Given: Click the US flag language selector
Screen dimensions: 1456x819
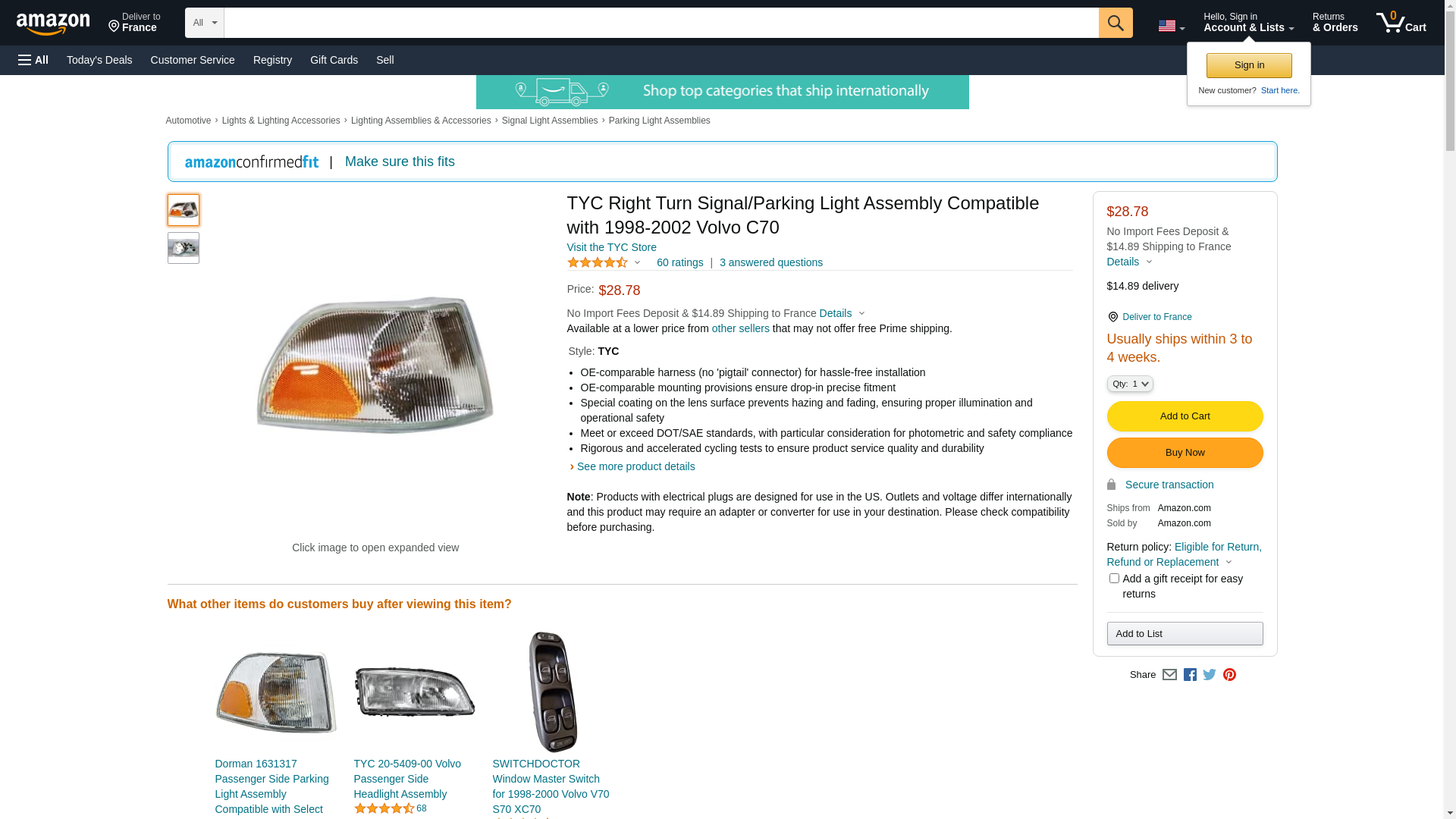Looking at the screenshot, I should pyautogui.click(x=1171, y=26).
